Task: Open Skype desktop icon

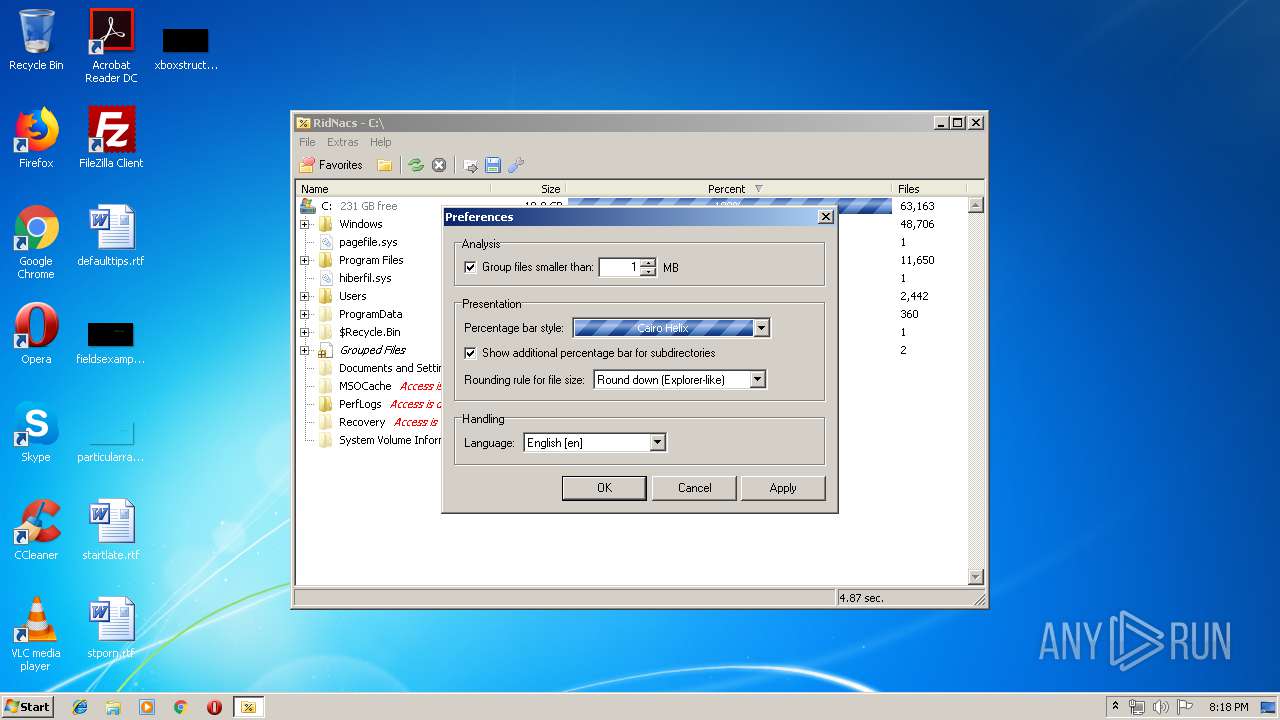Action: click(x=36, y=432)
